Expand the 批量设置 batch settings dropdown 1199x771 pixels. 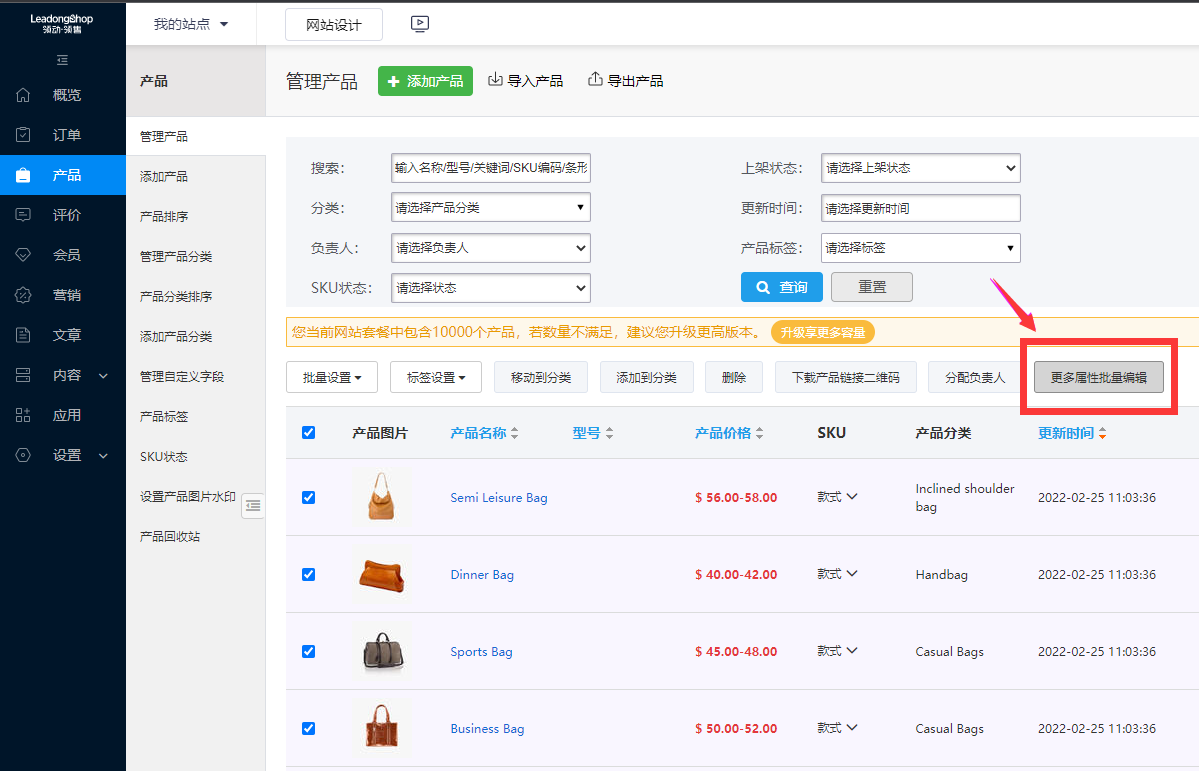(331, 377)
